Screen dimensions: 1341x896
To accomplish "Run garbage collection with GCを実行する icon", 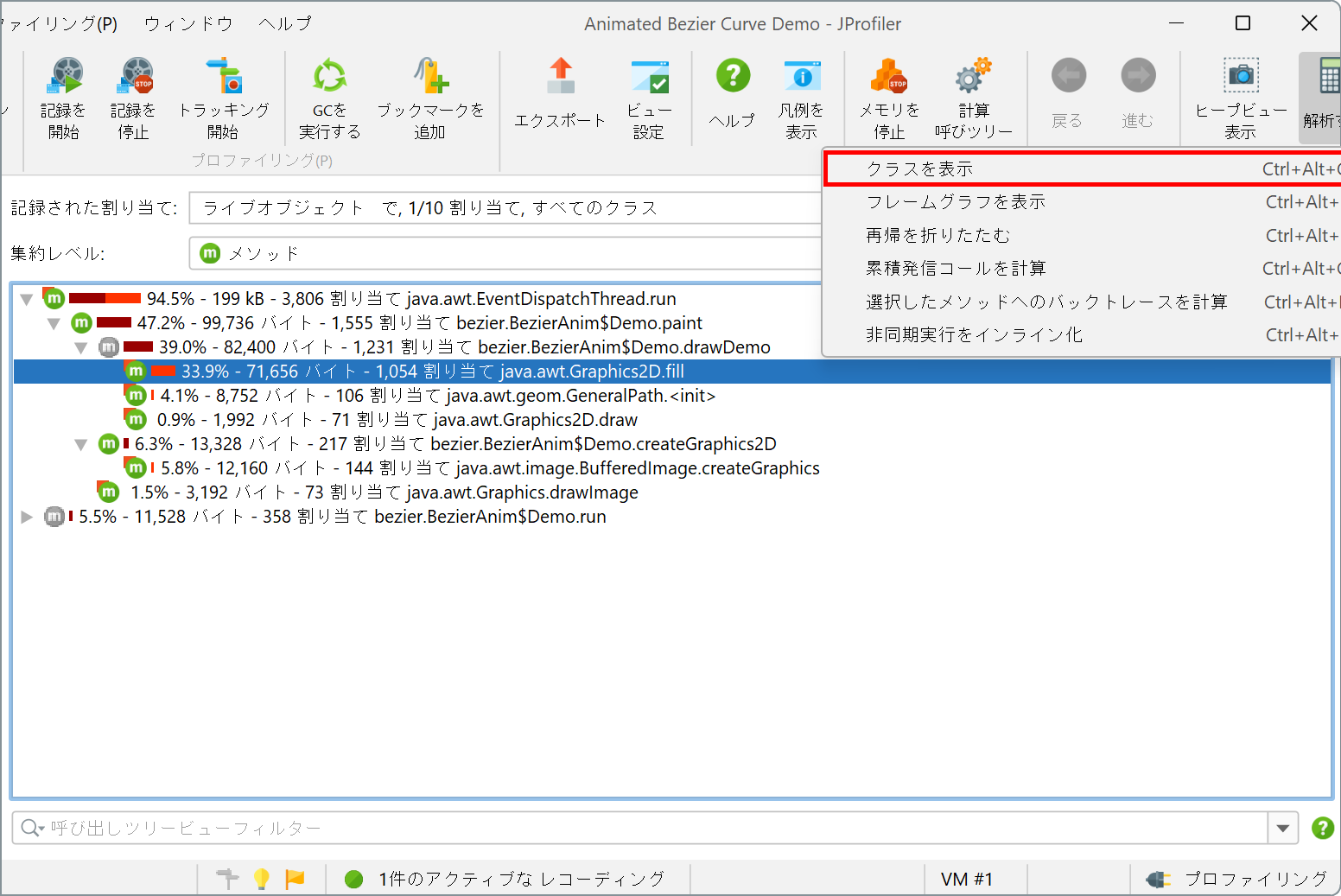I will pos(329,77).
